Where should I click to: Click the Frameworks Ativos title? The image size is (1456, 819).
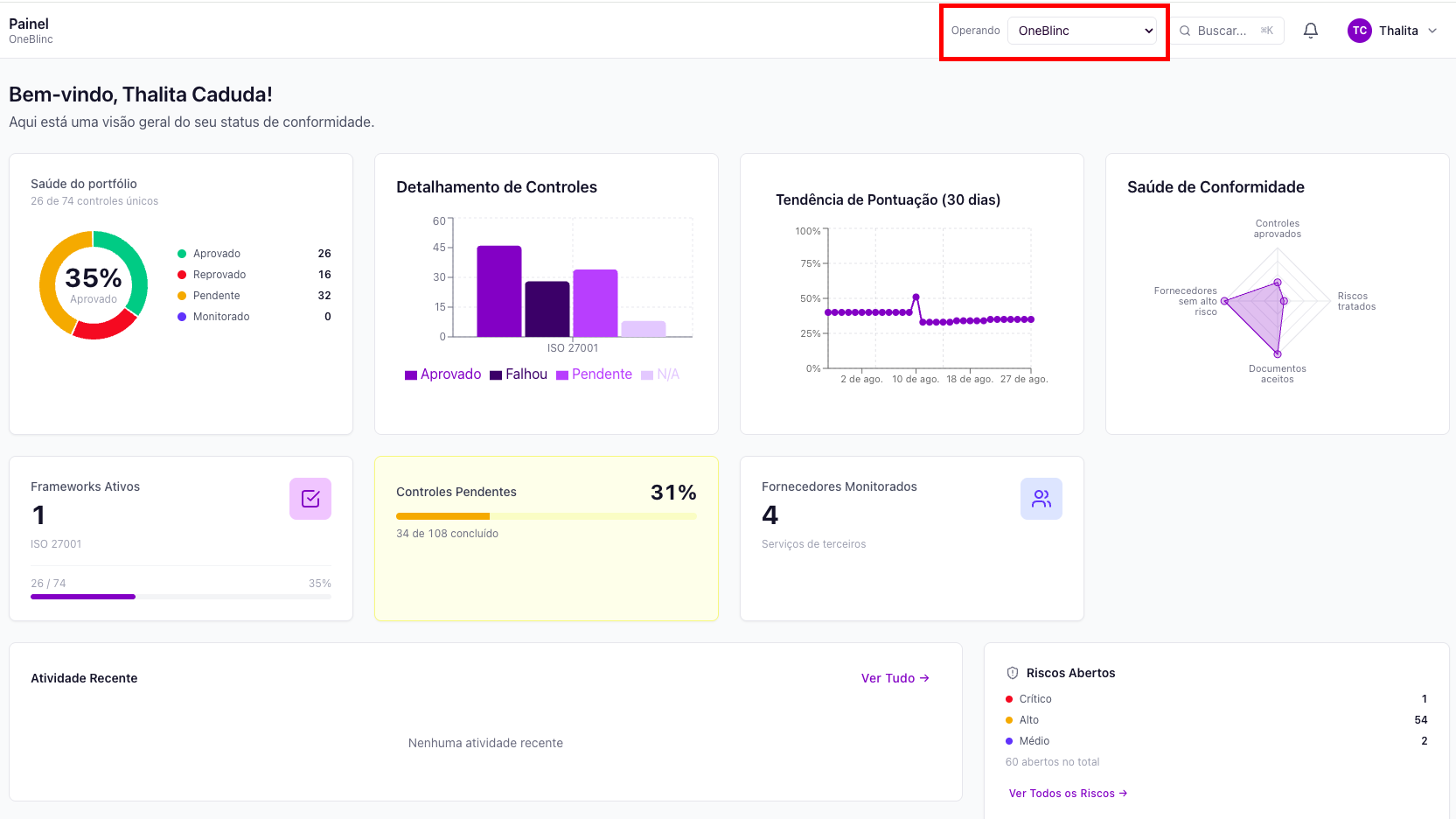tap(86, 486)
